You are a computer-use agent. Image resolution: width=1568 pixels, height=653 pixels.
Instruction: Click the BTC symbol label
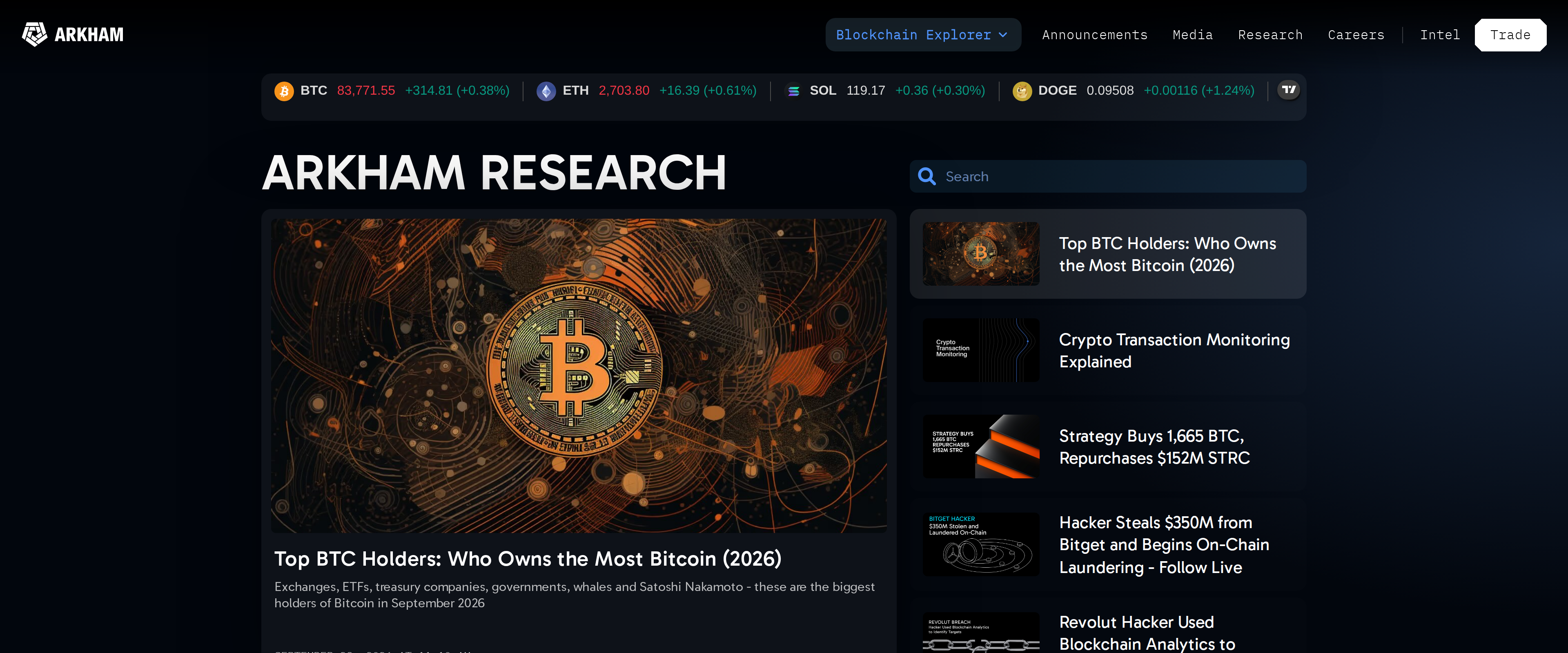[314, 91]
